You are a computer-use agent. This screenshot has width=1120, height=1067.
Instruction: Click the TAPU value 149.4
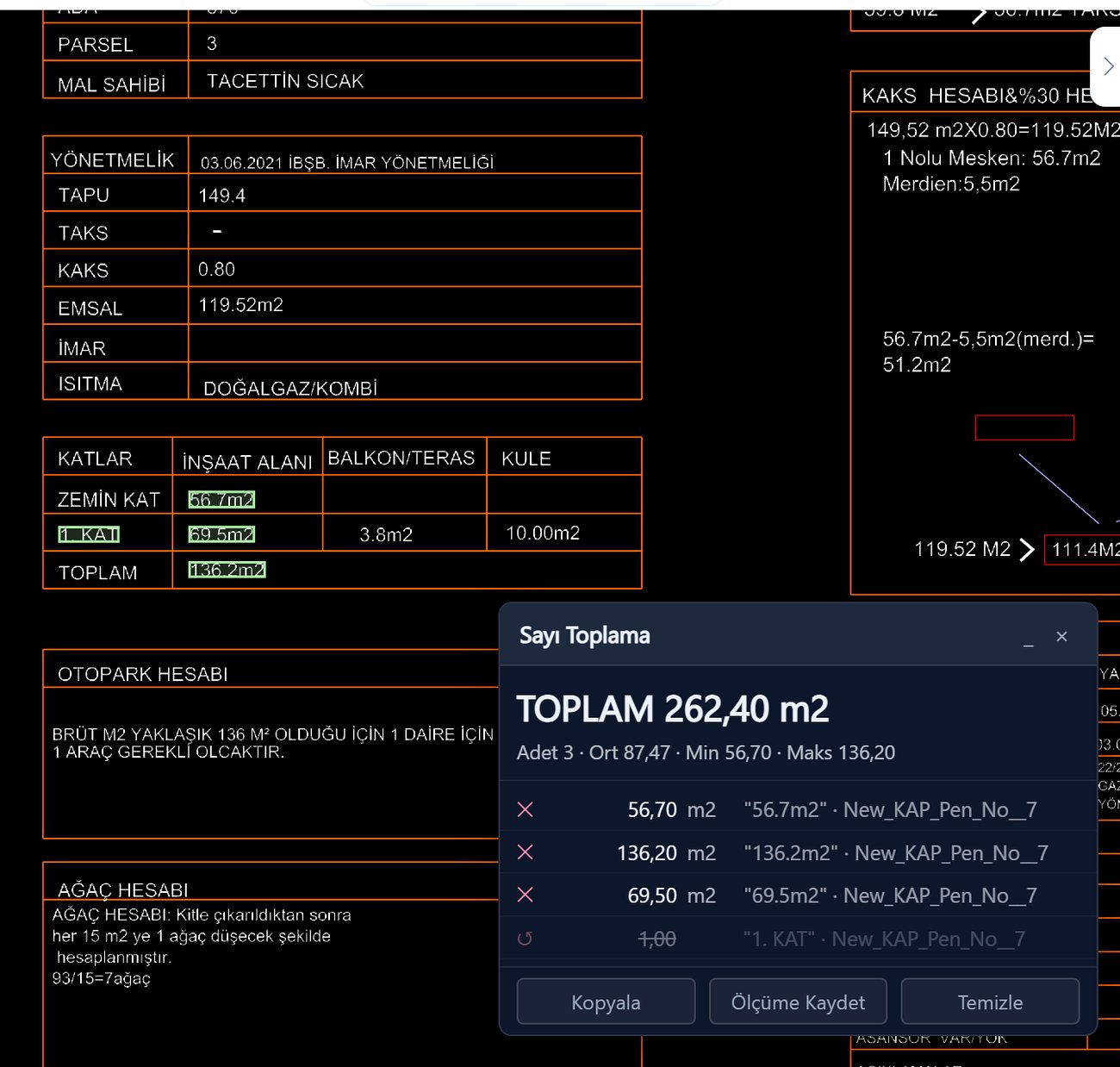[x=221, y=196]
